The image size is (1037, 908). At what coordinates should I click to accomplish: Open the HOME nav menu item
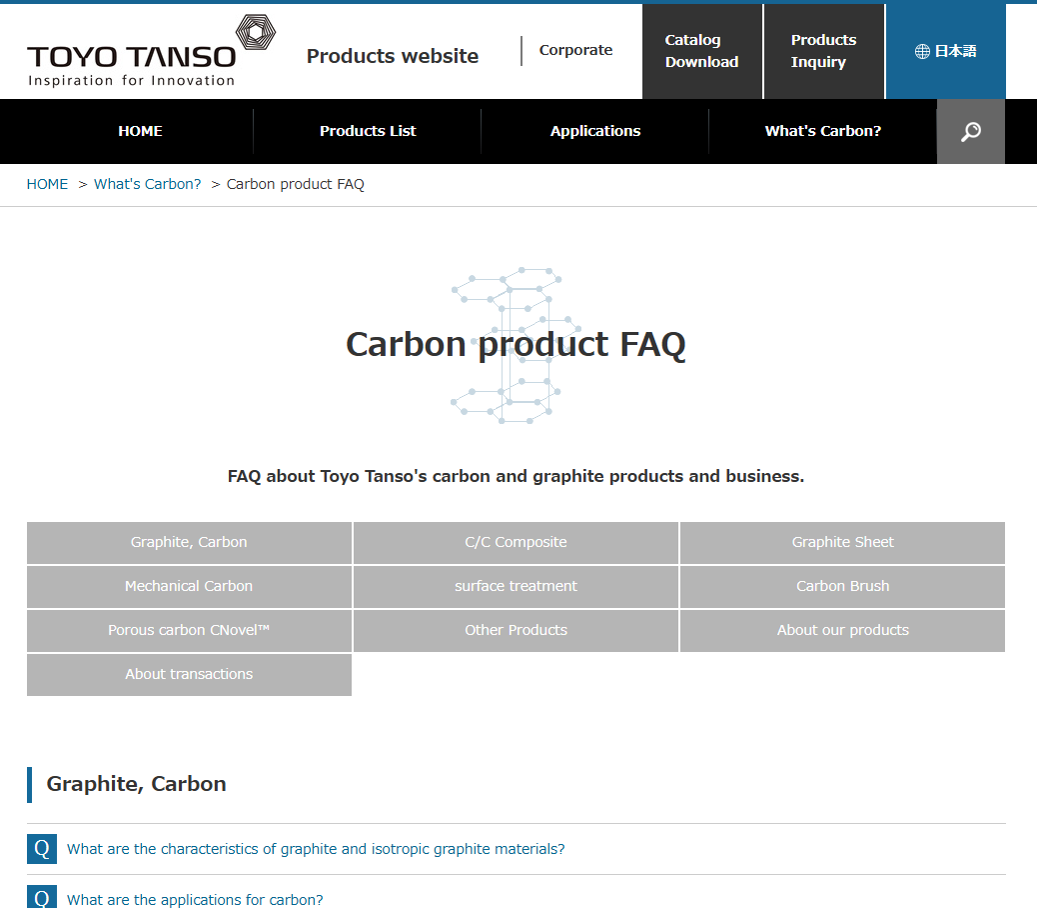pos(140,131)
